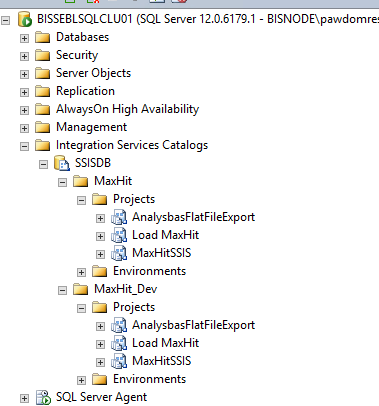Select the SSISDB label
Viewport: 379px width, 406px height.
pos(93,163)
